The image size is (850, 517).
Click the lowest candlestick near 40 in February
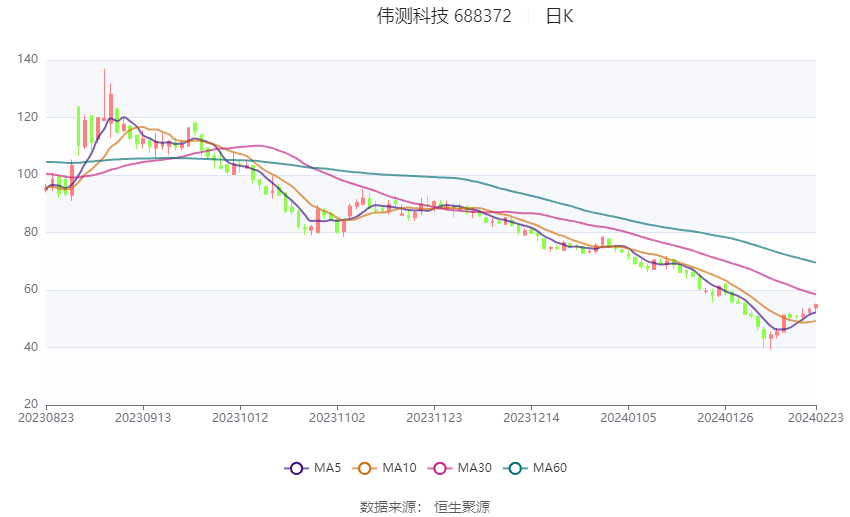coord(770,341)
